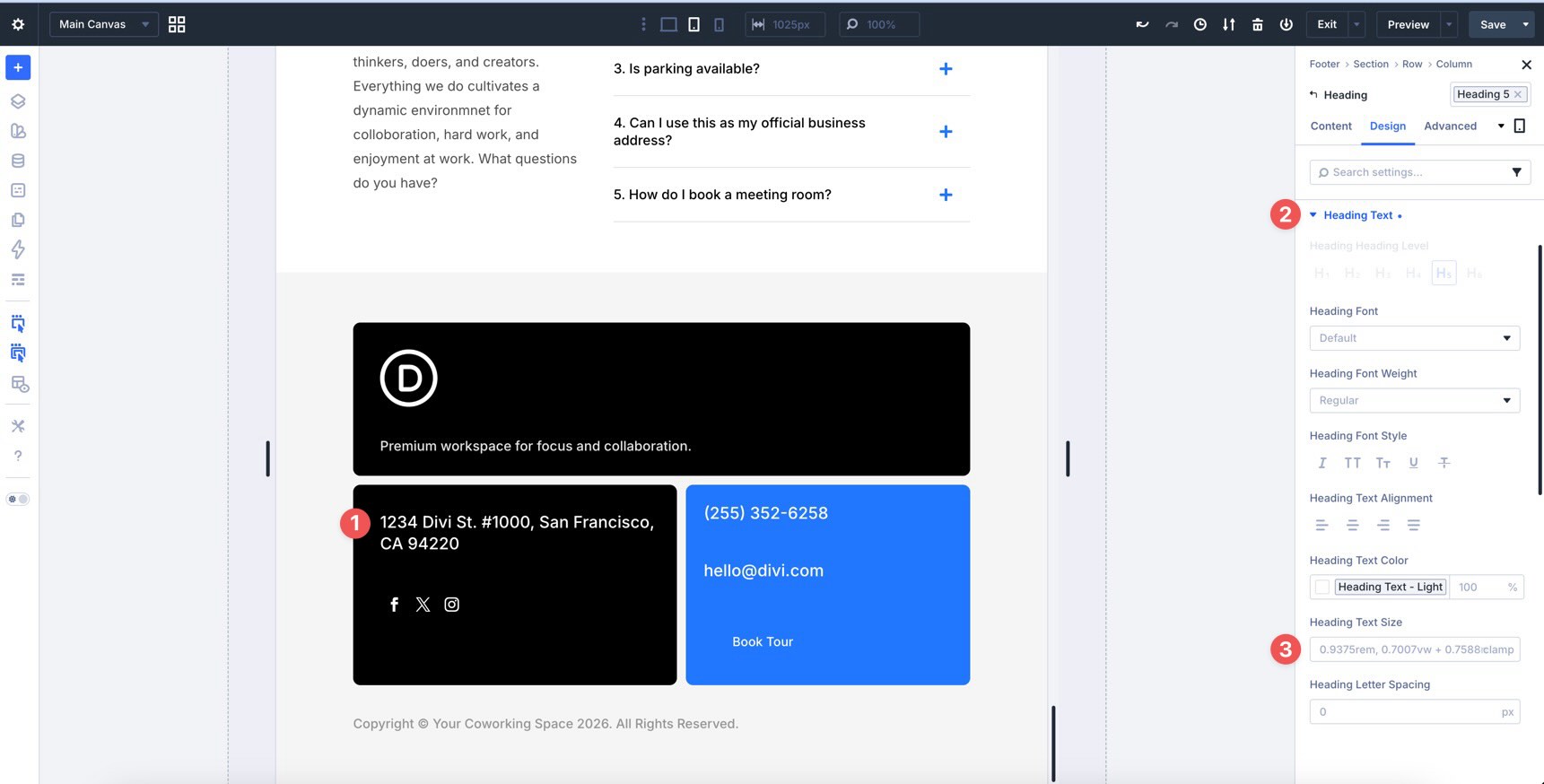
Task: Click the Save button
Action: [1493, 24]
